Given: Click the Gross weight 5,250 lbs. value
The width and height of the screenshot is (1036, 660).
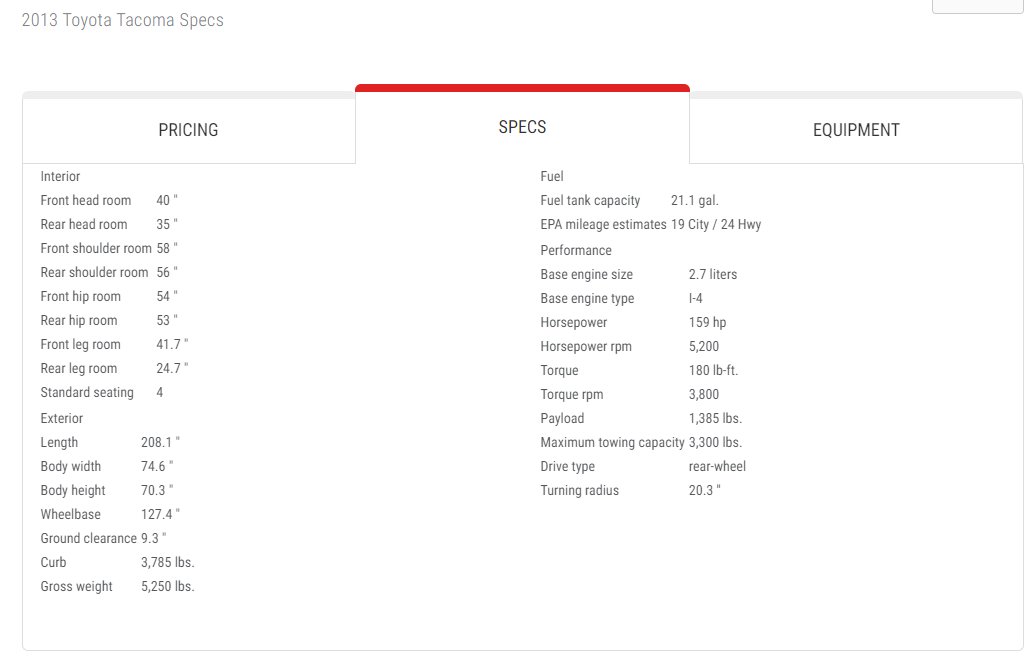Looking at the screenshot, I should click(x=168, y=586).
